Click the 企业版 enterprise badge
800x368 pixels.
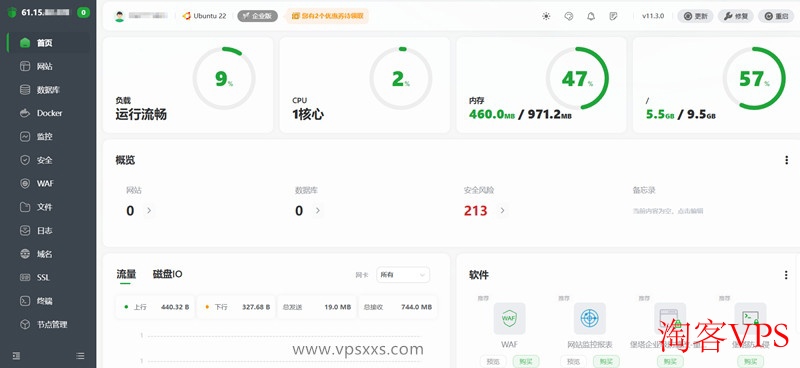pyautogui.click(x=258, y=16)
